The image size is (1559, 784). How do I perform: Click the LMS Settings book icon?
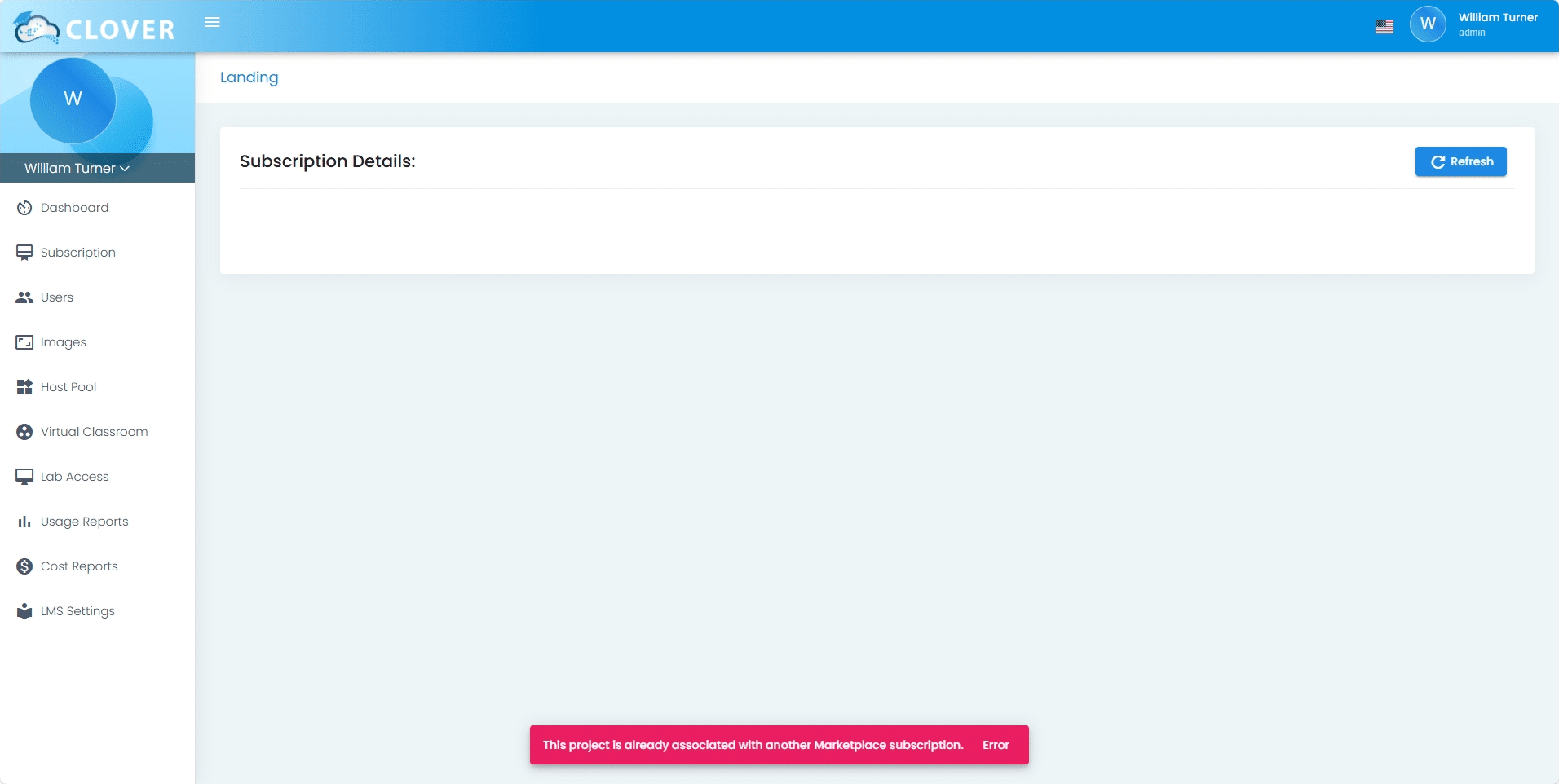pyautogui.click(x=24, y=611)
